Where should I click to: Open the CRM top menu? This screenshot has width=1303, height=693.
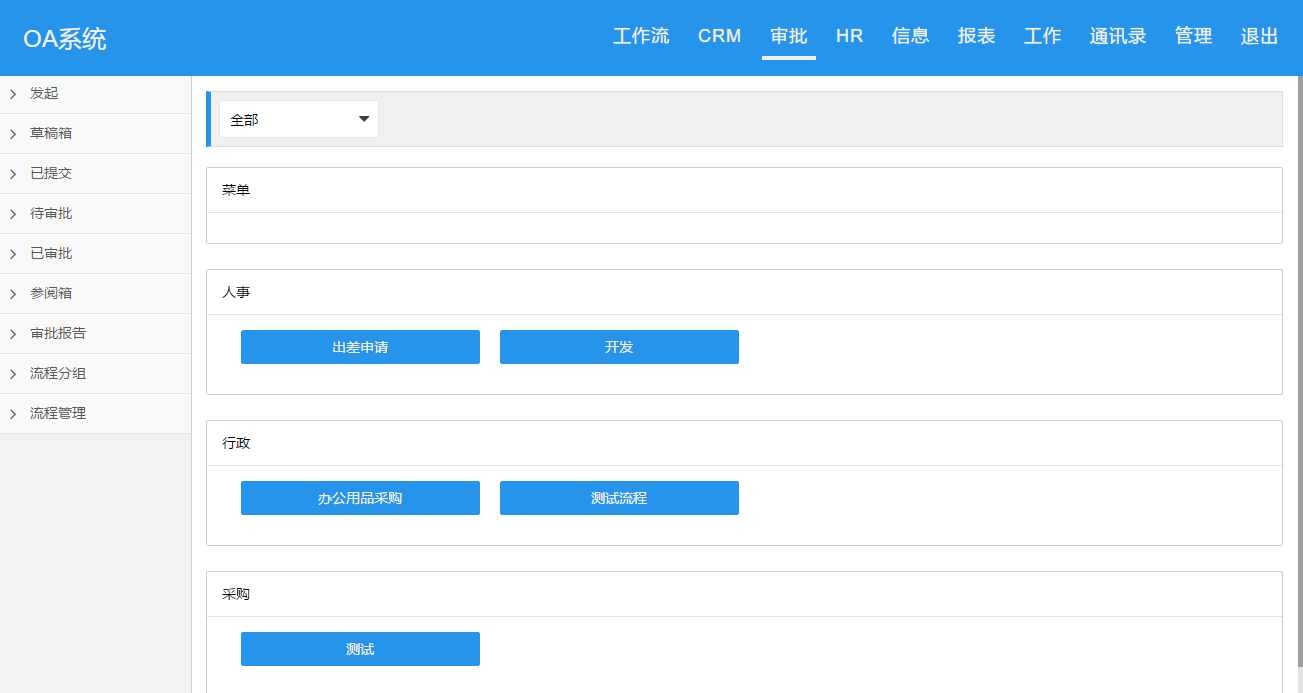point(719,37)
